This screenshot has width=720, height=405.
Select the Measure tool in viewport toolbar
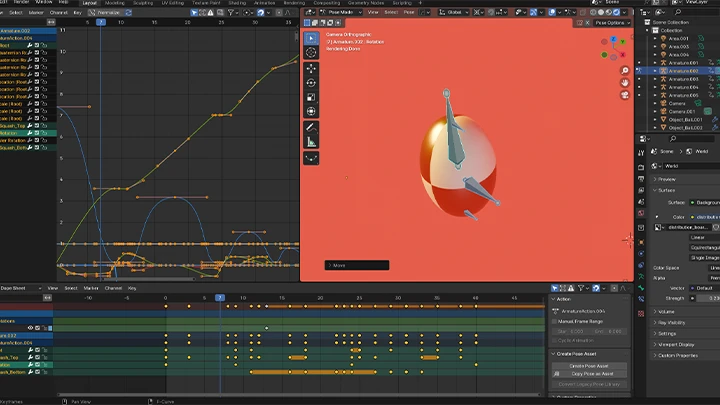pyautogui.click(x=311, y=142)
